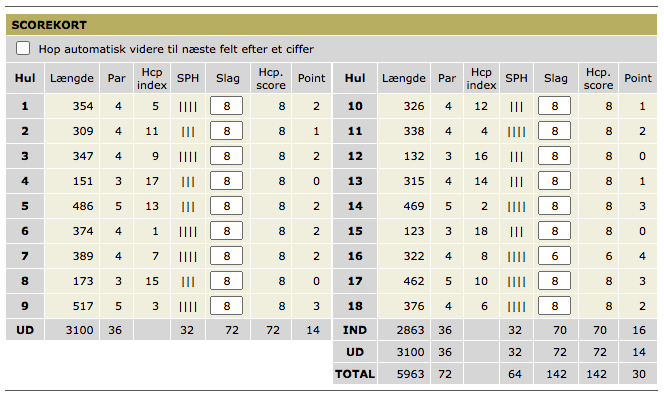Select the Slag input for hole 15
Image resolution: width=664 pixels, height=397 pixels.
click(554, 231)
